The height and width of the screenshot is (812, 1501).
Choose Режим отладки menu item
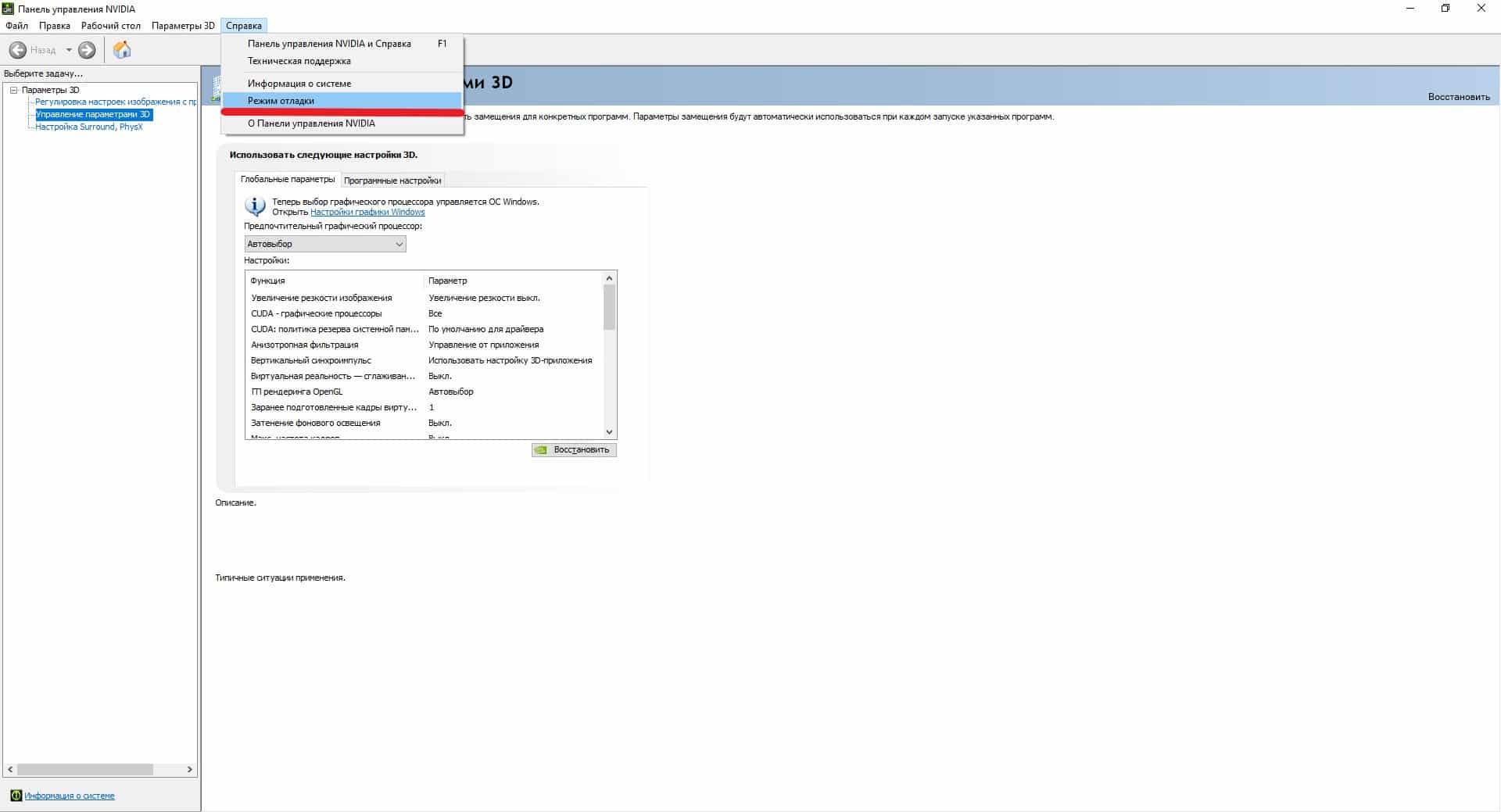point(342,101)
